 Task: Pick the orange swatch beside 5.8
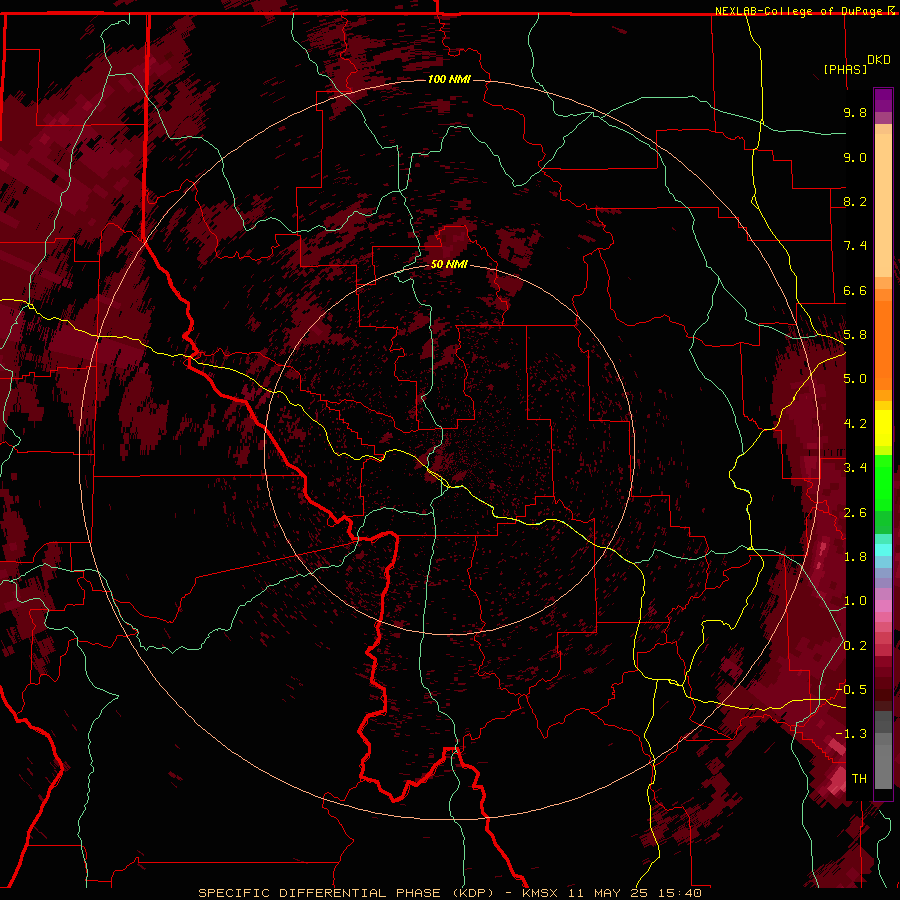tap(883, 344)
